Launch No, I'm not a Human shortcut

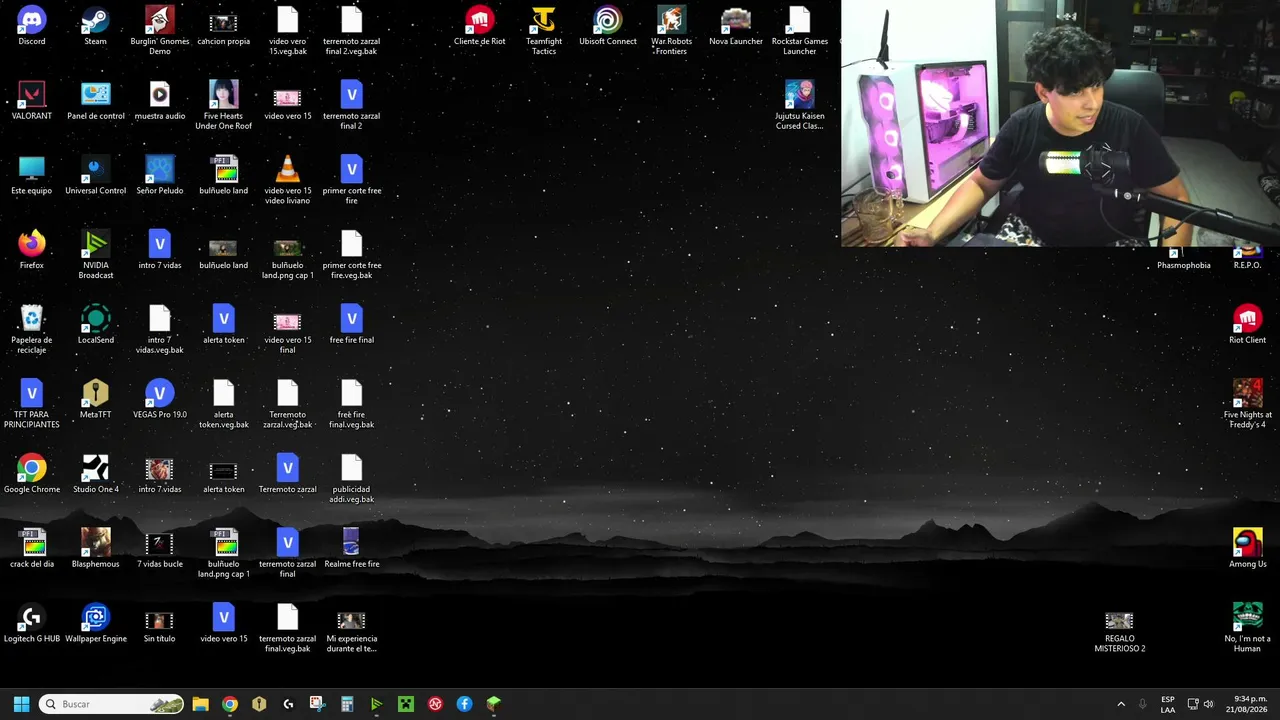(x=1247, y=629)
